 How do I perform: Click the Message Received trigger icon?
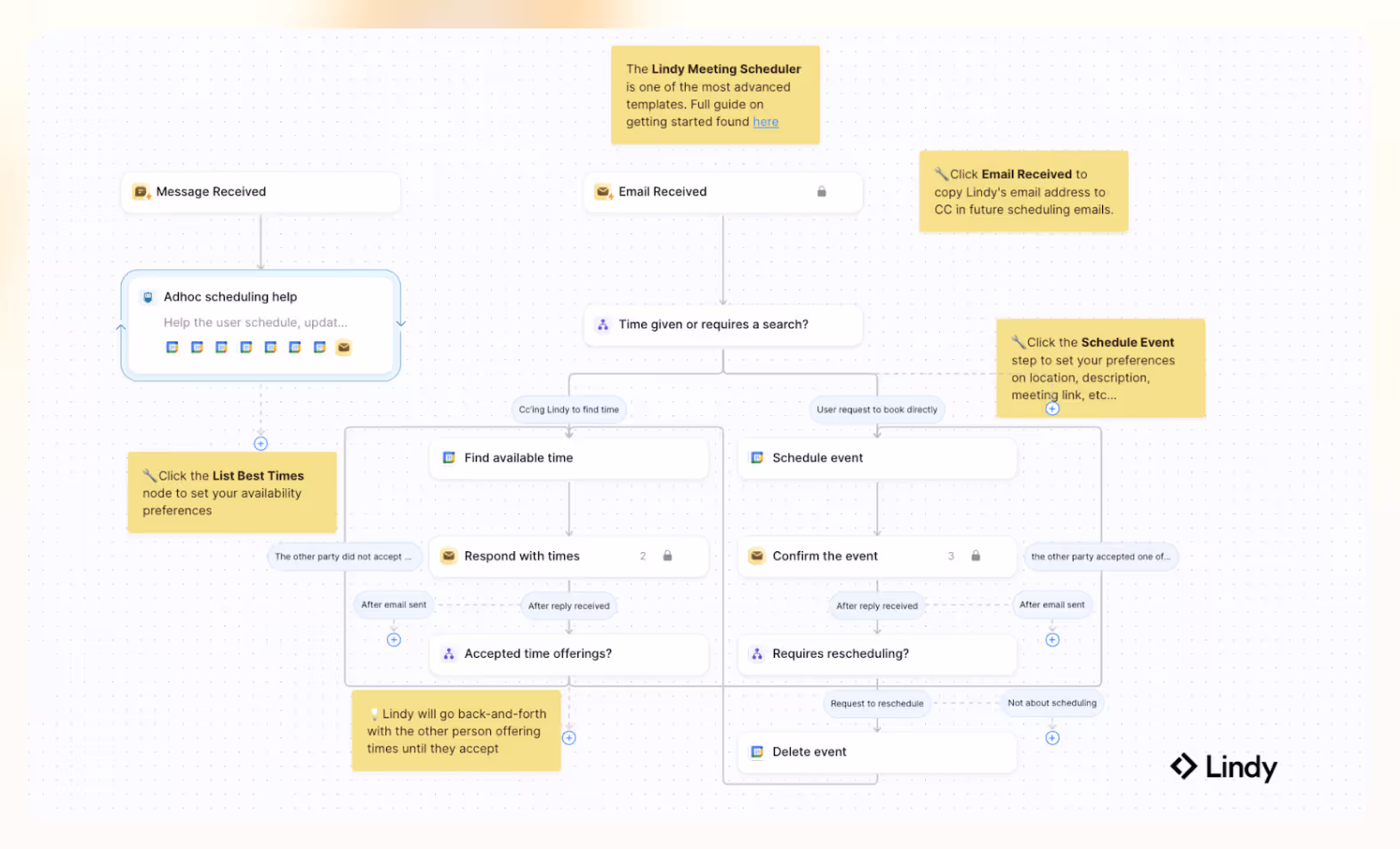point(141,192)
